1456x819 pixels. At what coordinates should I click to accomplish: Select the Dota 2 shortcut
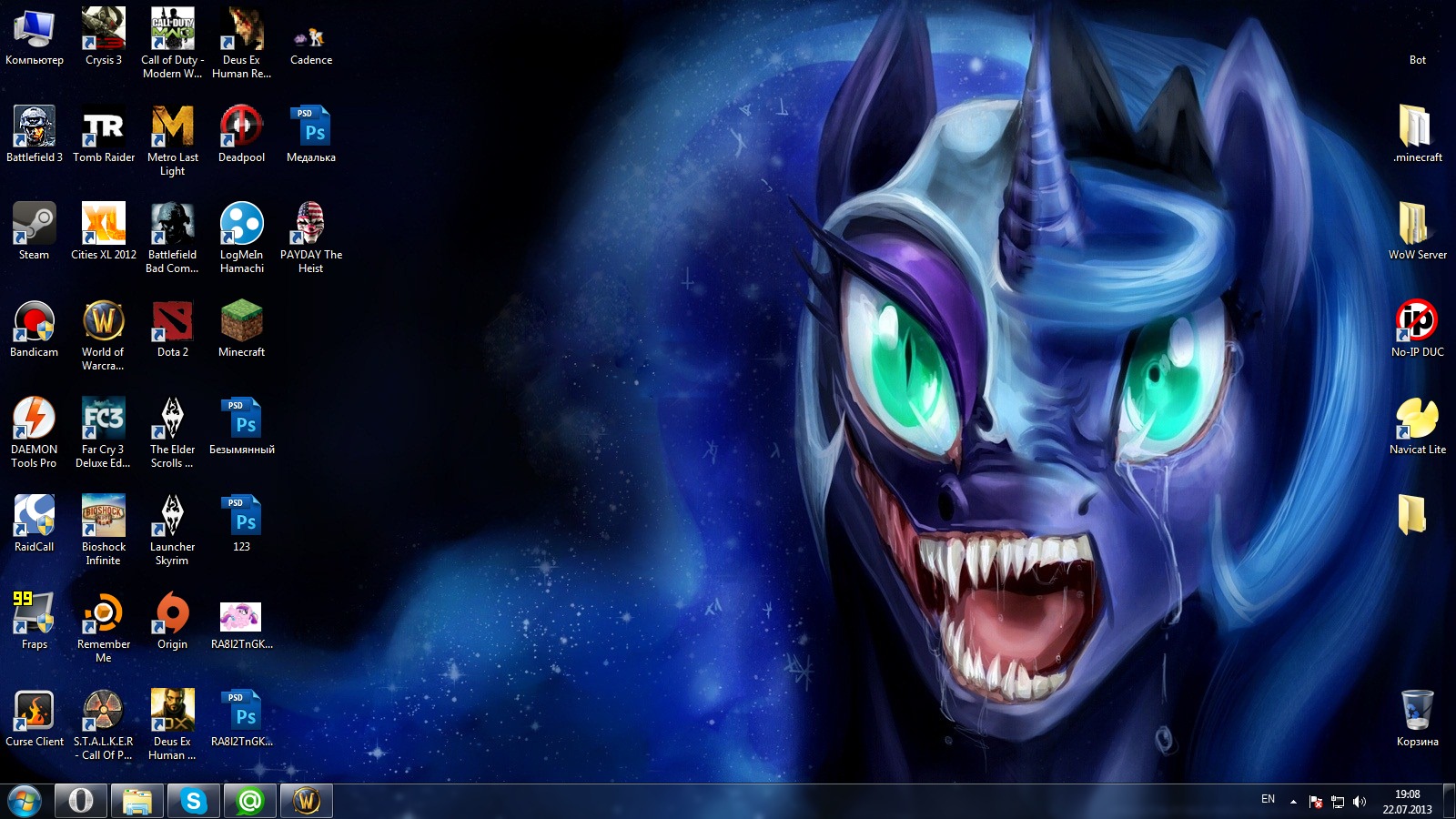173,330
